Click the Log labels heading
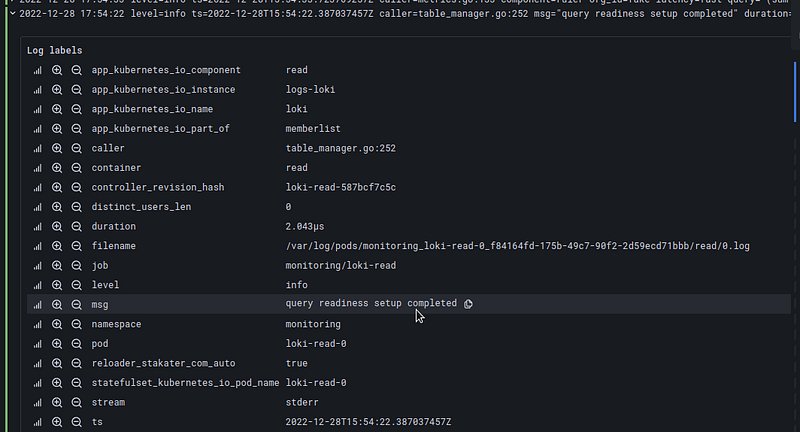This screenshot has height=432, width=800. point(55,50)
